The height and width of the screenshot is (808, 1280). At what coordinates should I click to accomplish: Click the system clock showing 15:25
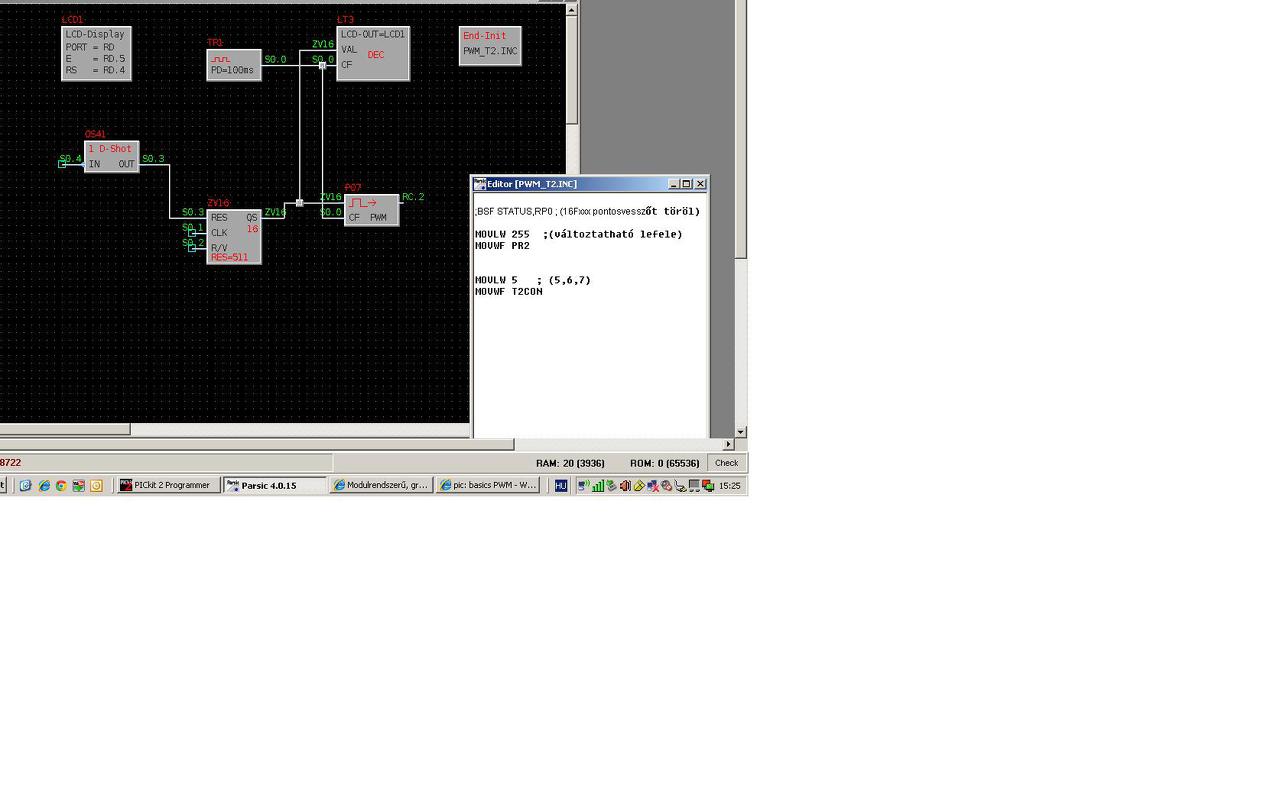tap(730, 486)
